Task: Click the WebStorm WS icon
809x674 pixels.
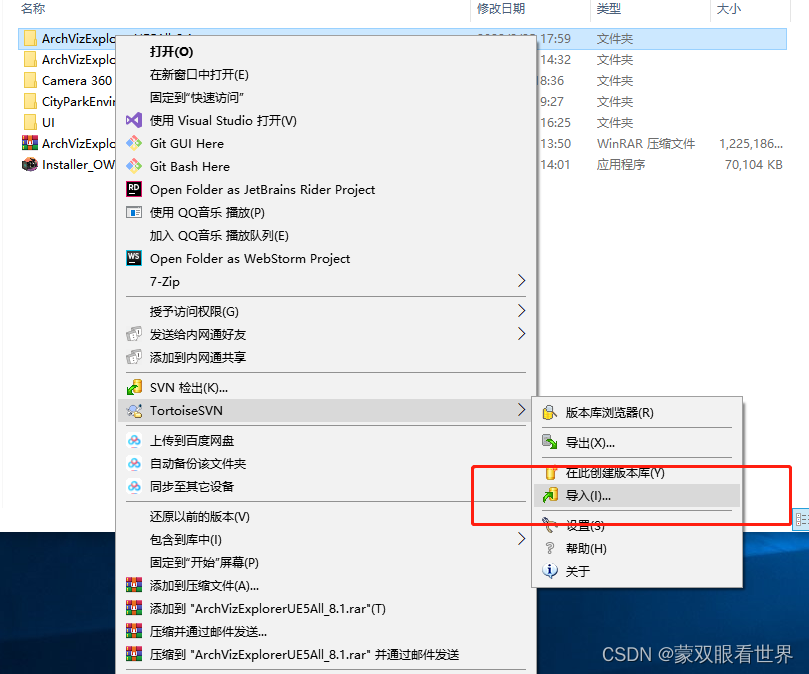Action: click(x=134, y=258)
